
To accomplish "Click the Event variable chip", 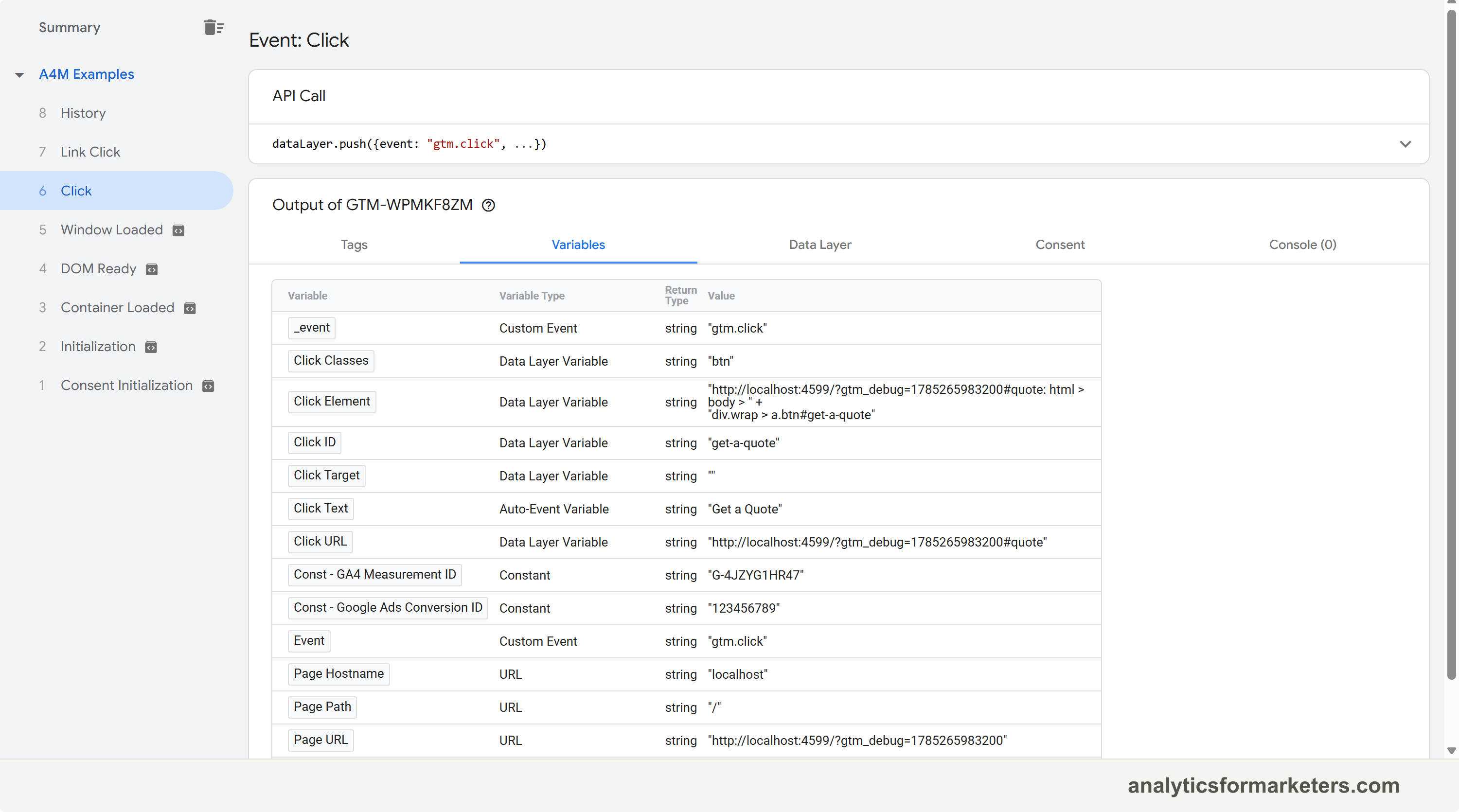I will 309,640.
